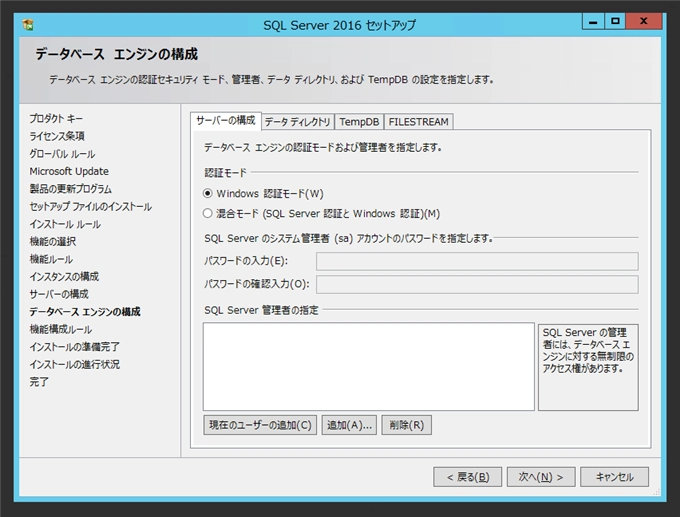
Task: Click ライセンス条項 step in sidebar
Action: tap(57, 136)
